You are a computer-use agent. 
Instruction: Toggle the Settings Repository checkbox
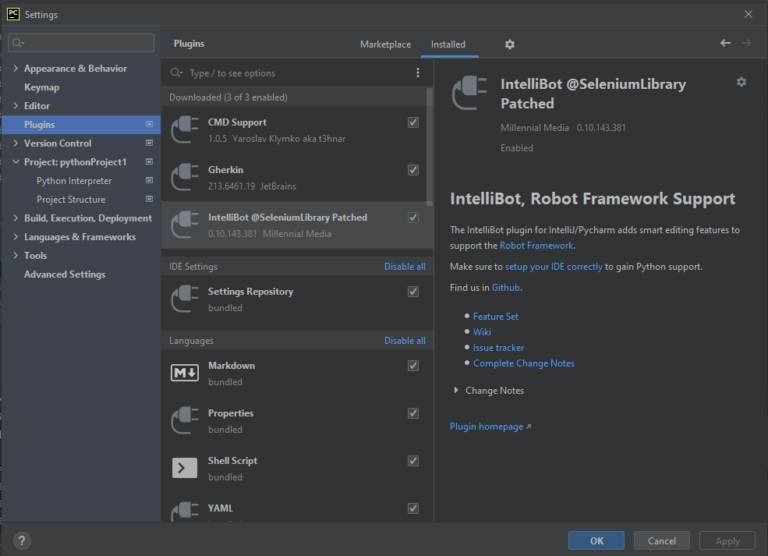(413, 292)
